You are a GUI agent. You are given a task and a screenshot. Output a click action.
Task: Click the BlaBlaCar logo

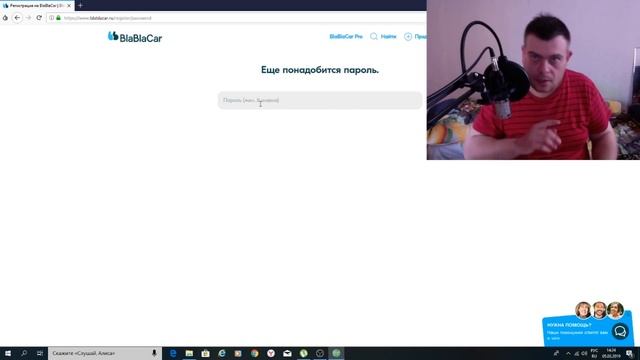pyautogui.click(x=135, y=37)
